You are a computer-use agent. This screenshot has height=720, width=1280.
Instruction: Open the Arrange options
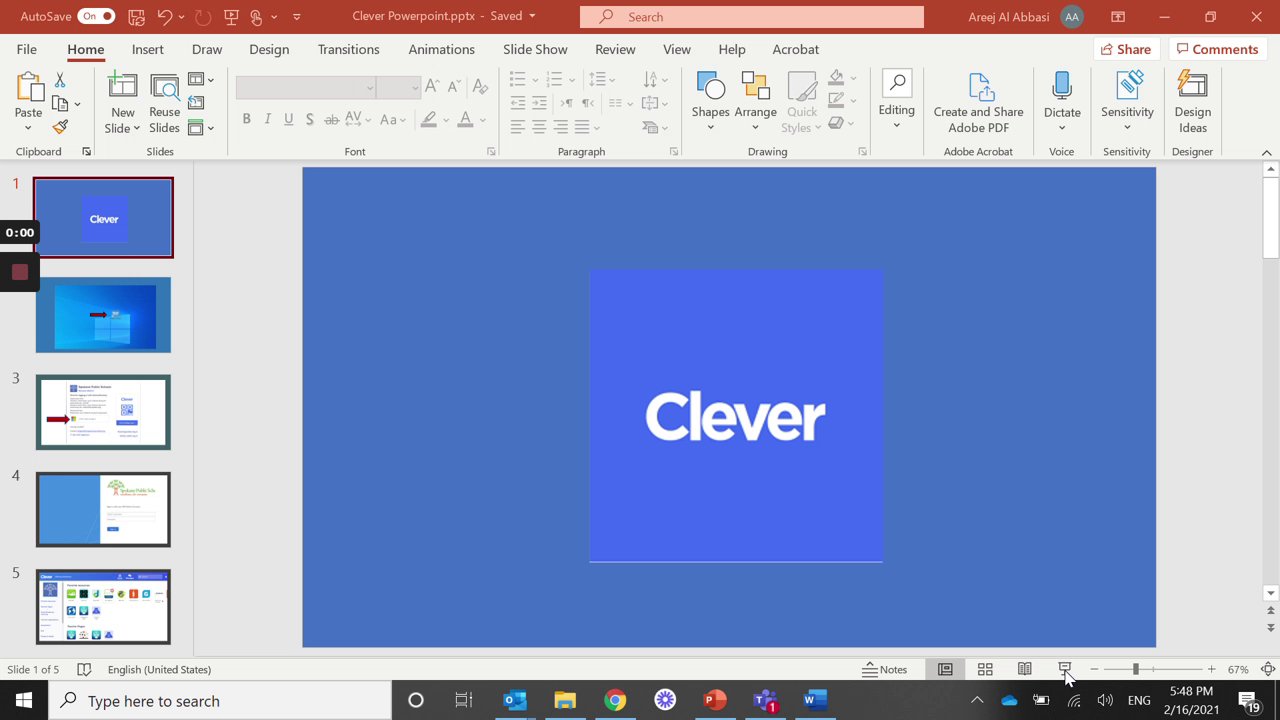pos(755,102)
